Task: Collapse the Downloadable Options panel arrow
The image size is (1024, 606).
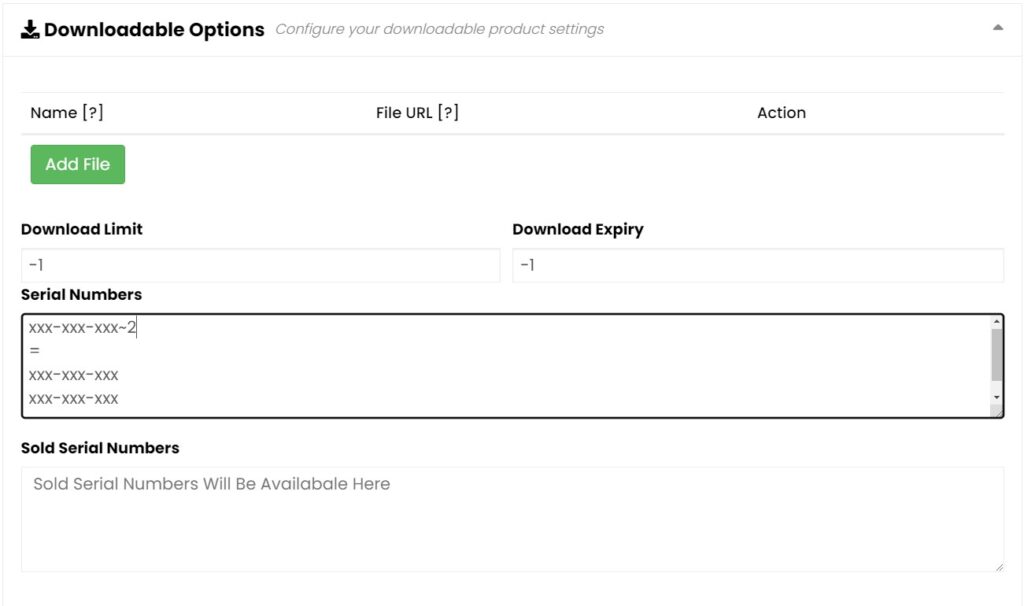Action: pyautogui.click(x=997, y=27)
